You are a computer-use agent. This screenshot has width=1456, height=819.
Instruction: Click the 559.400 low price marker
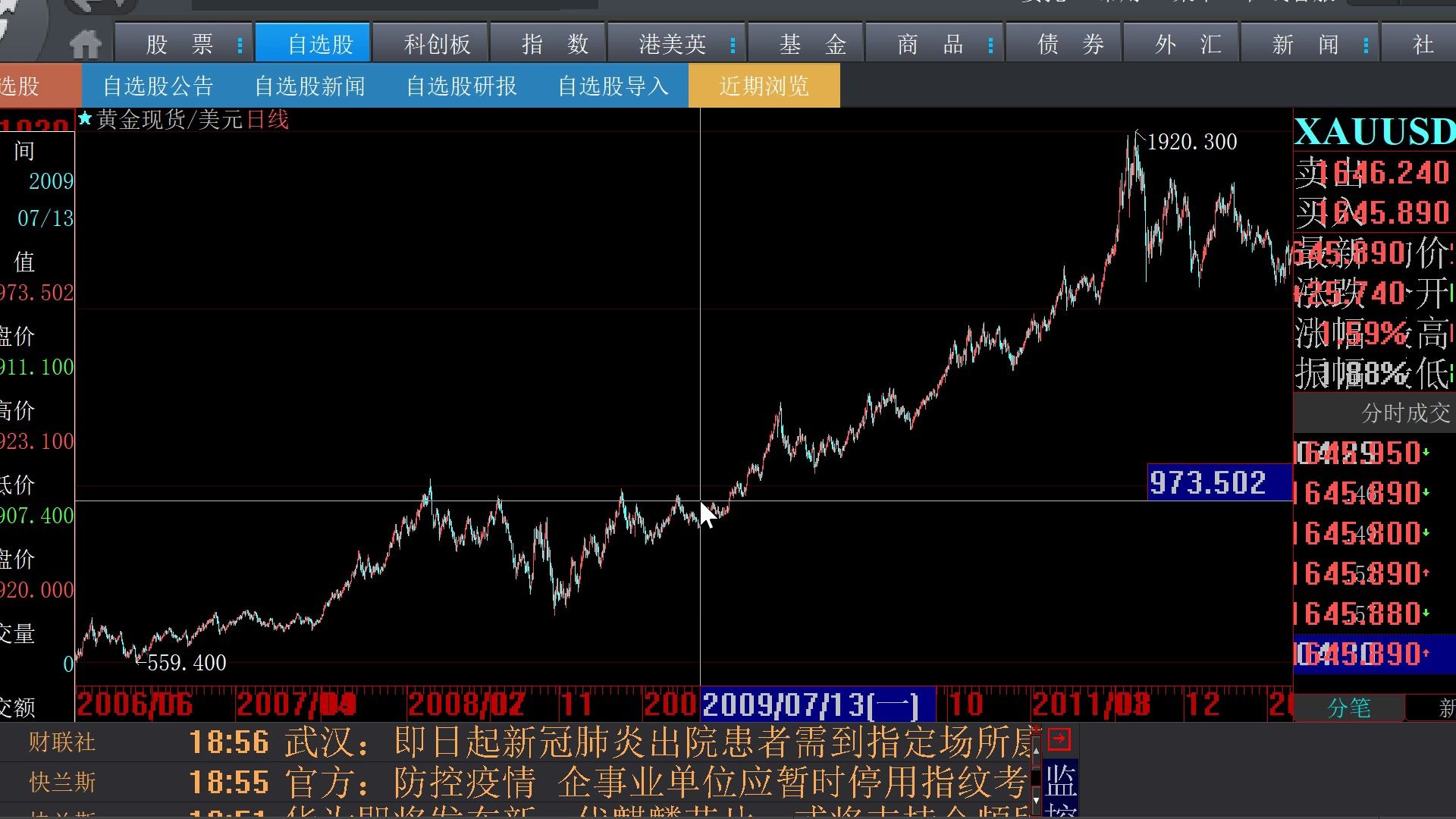(187, 663)
